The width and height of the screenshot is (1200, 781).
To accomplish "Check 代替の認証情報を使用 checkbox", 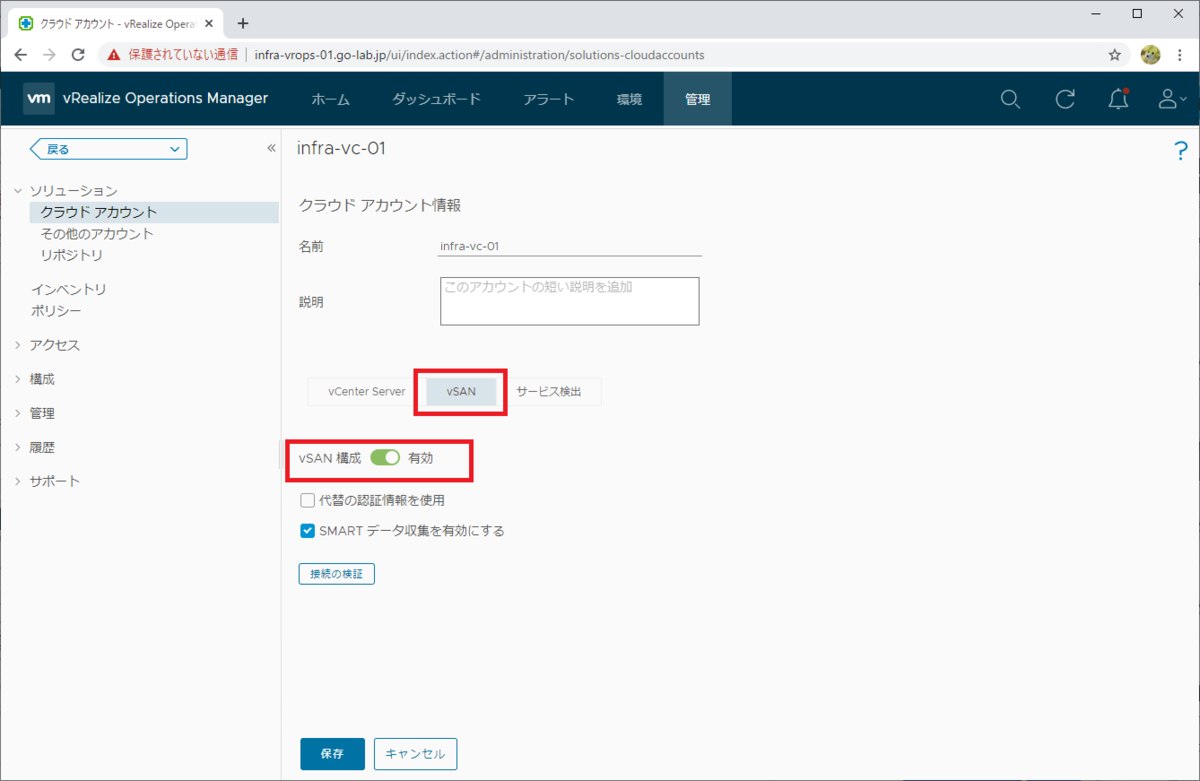I will [x=307, y=499].
